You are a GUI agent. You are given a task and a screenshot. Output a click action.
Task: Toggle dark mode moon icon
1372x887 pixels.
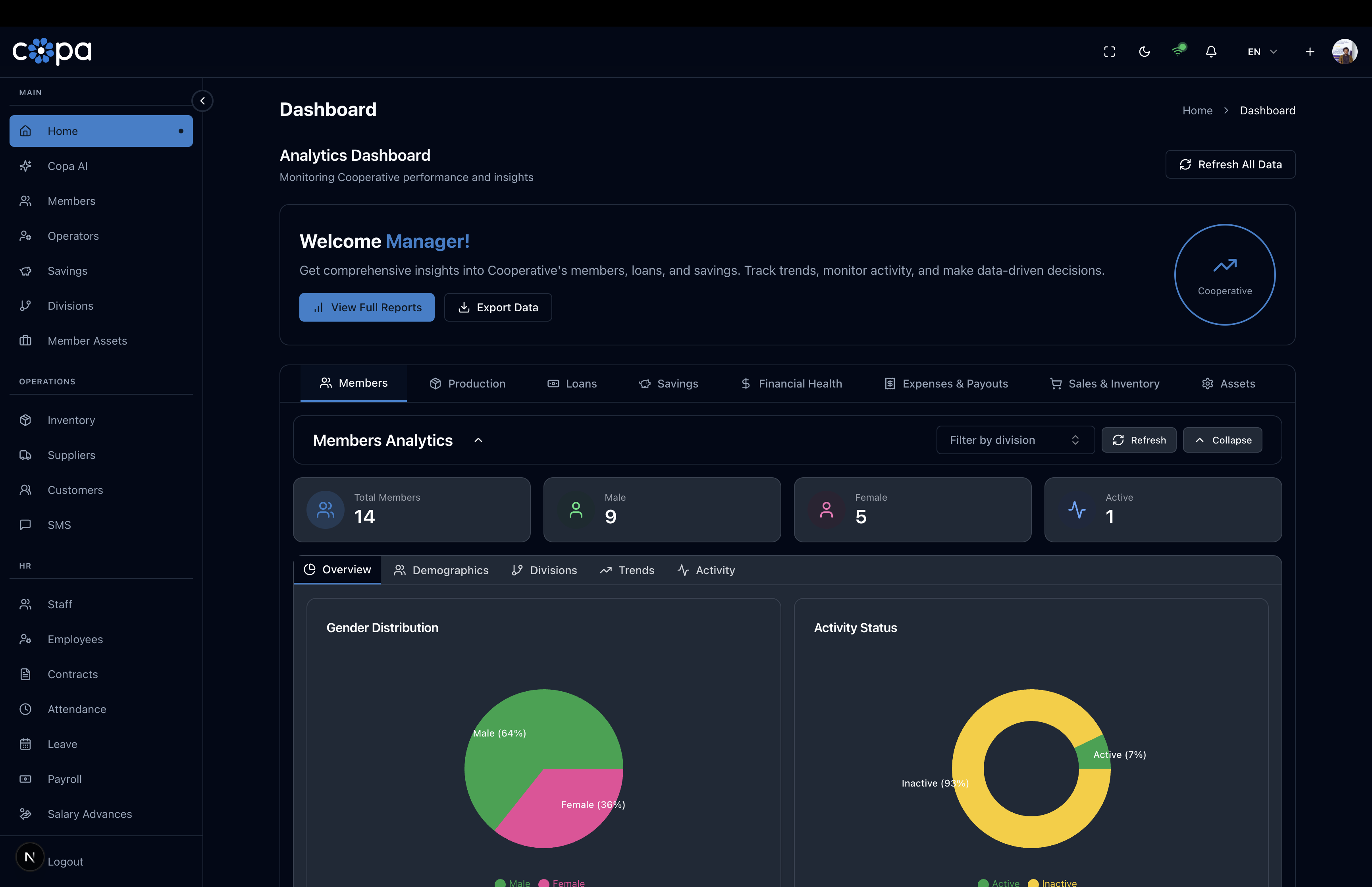(1145, 52)
